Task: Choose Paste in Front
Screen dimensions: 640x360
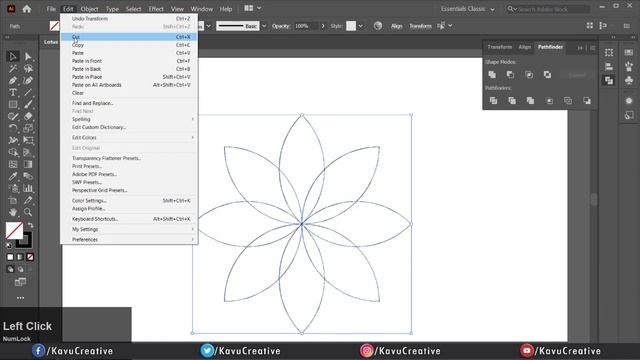Action: [x=129, y=61]
